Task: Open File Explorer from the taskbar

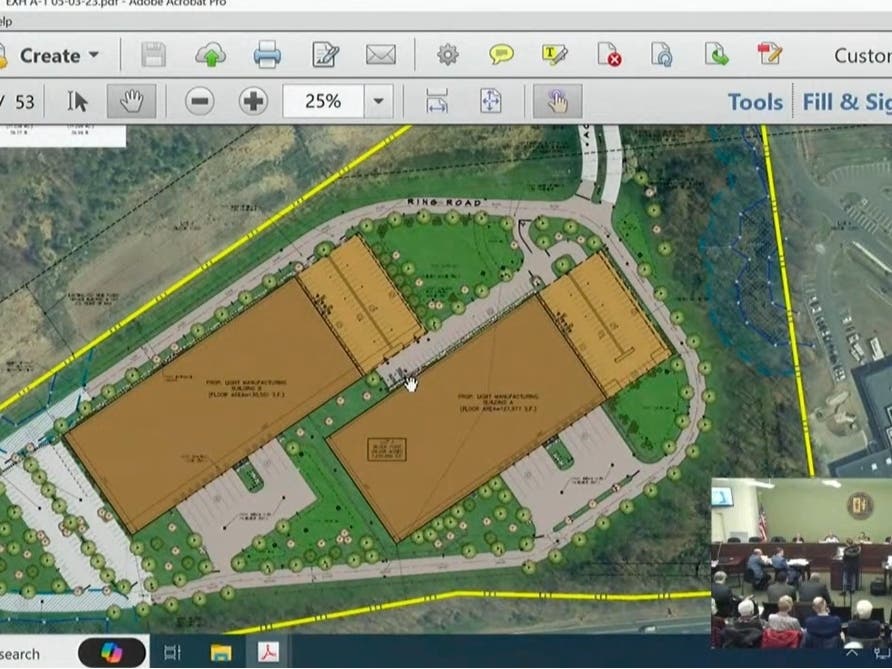Action: [x=221, y=652]
